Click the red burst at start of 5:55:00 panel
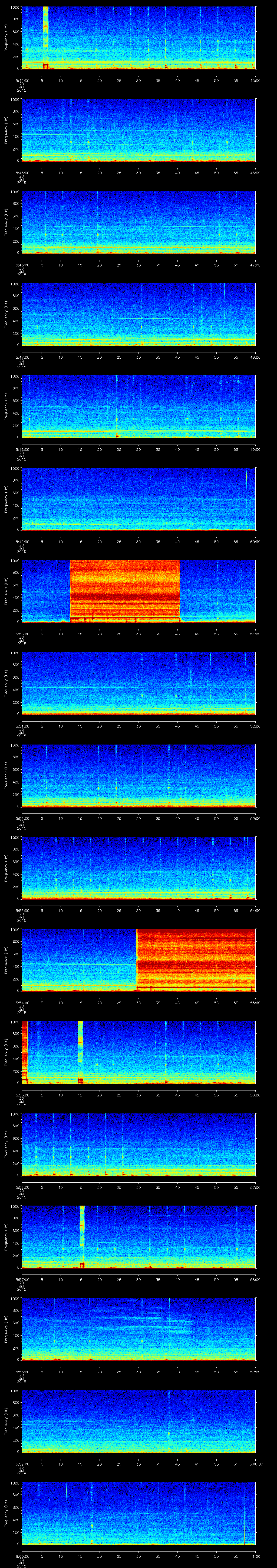 24,1052
